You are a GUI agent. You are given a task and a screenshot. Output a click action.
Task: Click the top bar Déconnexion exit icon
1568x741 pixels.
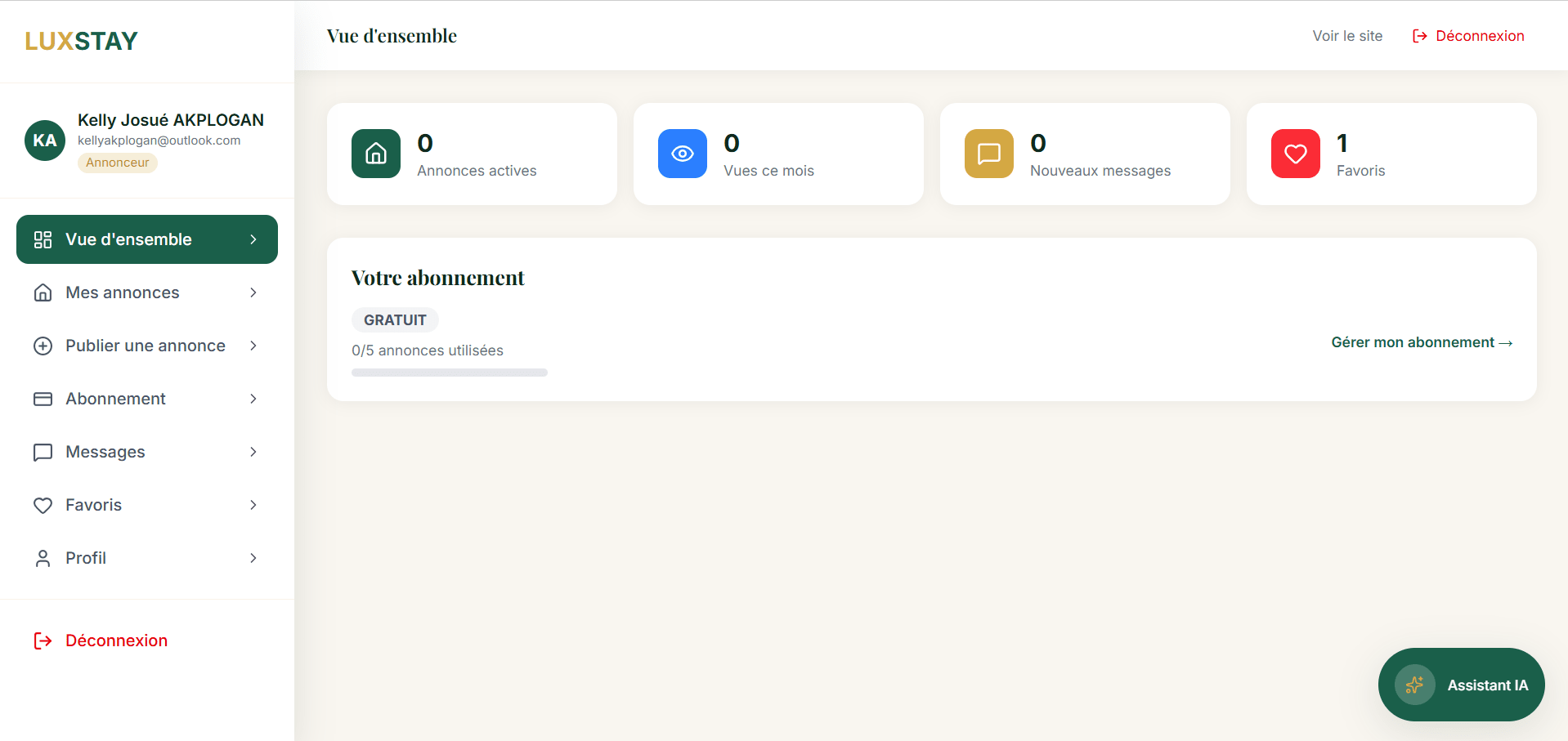1420,36
